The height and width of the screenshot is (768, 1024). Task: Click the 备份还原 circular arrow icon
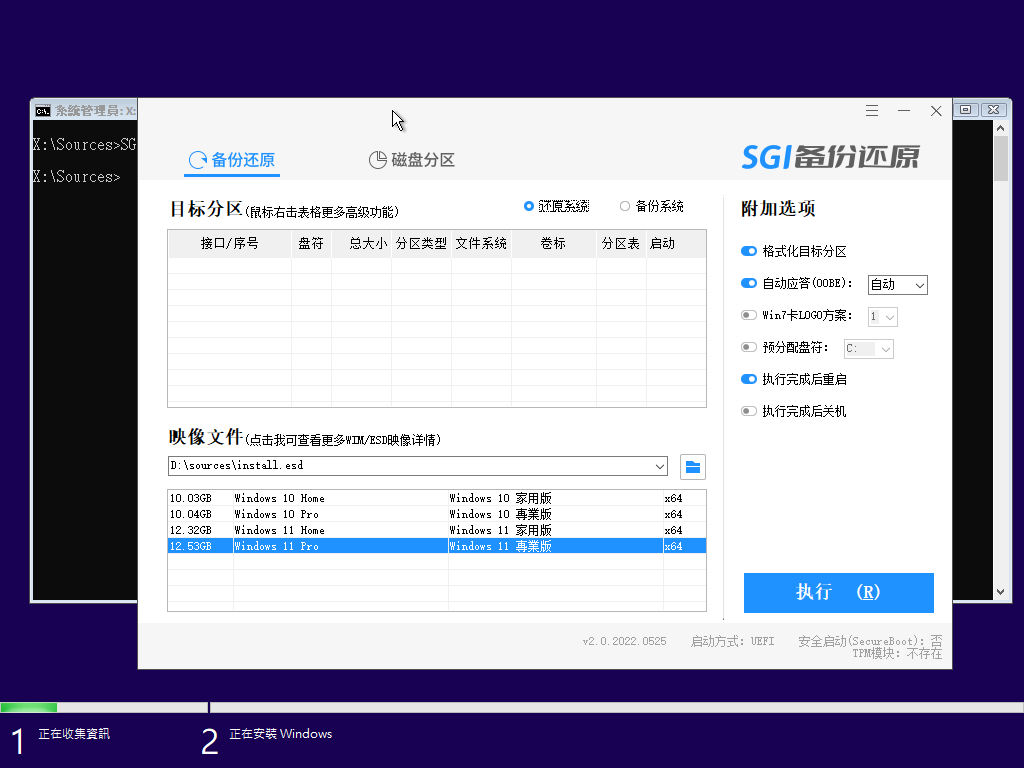point(196,160)
